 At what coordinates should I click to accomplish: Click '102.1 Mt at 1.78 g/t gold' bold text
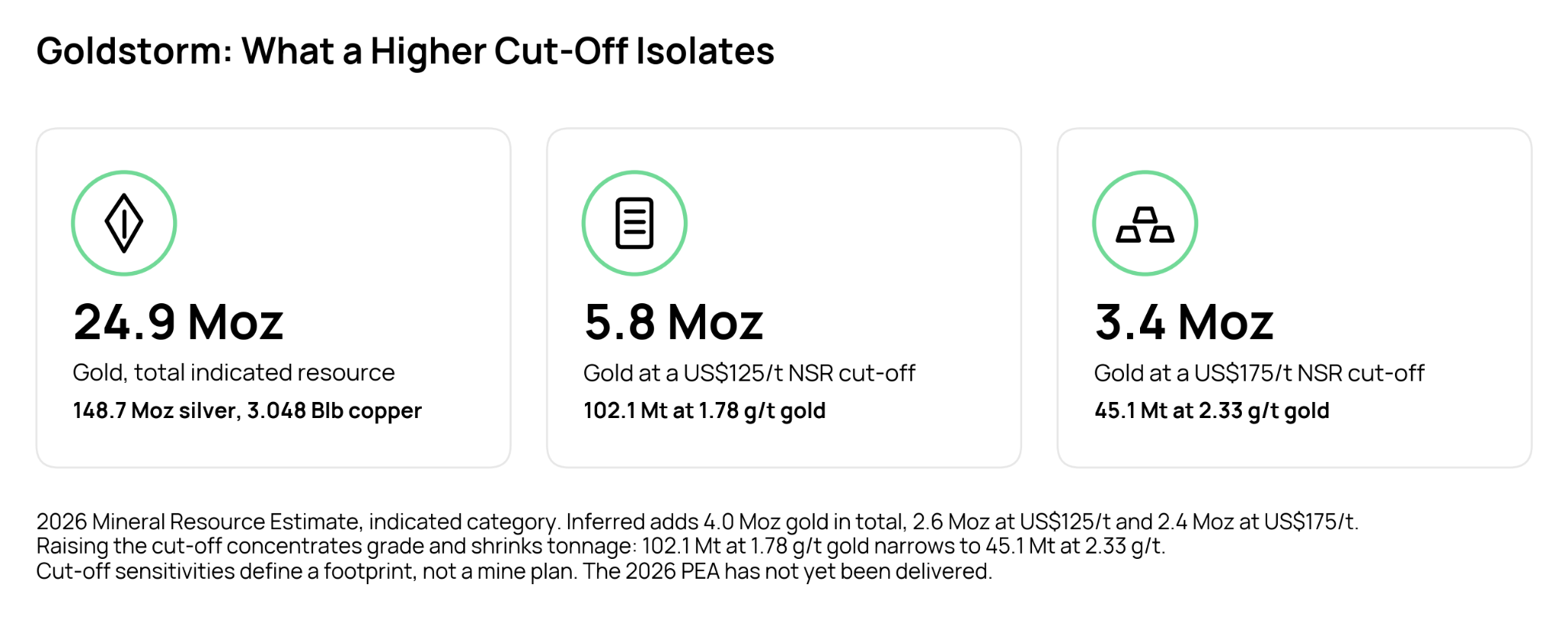tap(704, 411)
